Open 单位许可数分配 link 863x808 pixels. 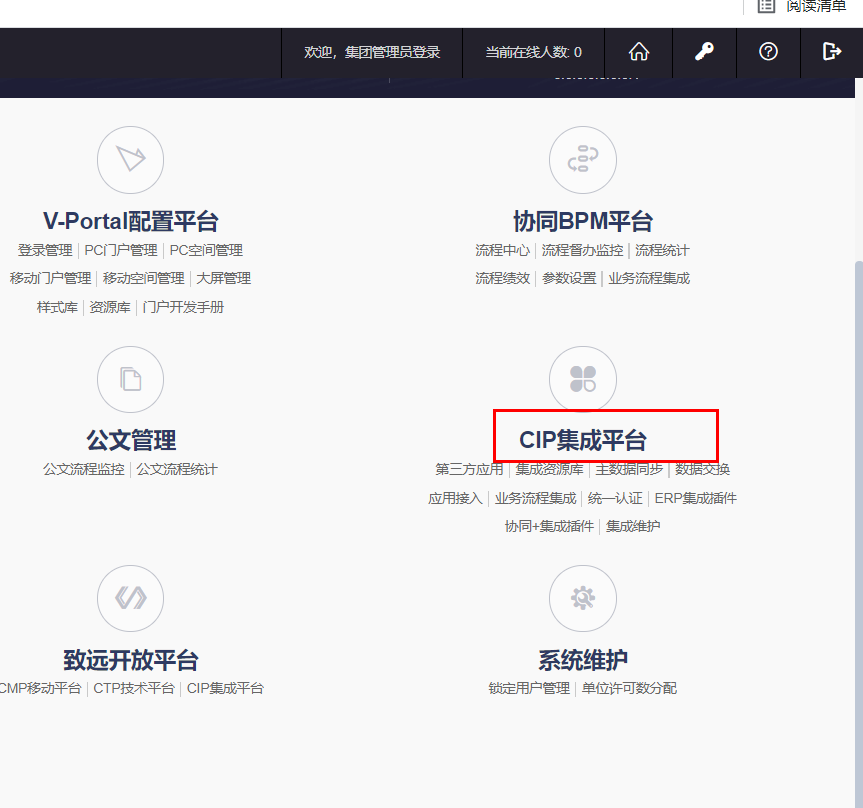pos(629,689)
